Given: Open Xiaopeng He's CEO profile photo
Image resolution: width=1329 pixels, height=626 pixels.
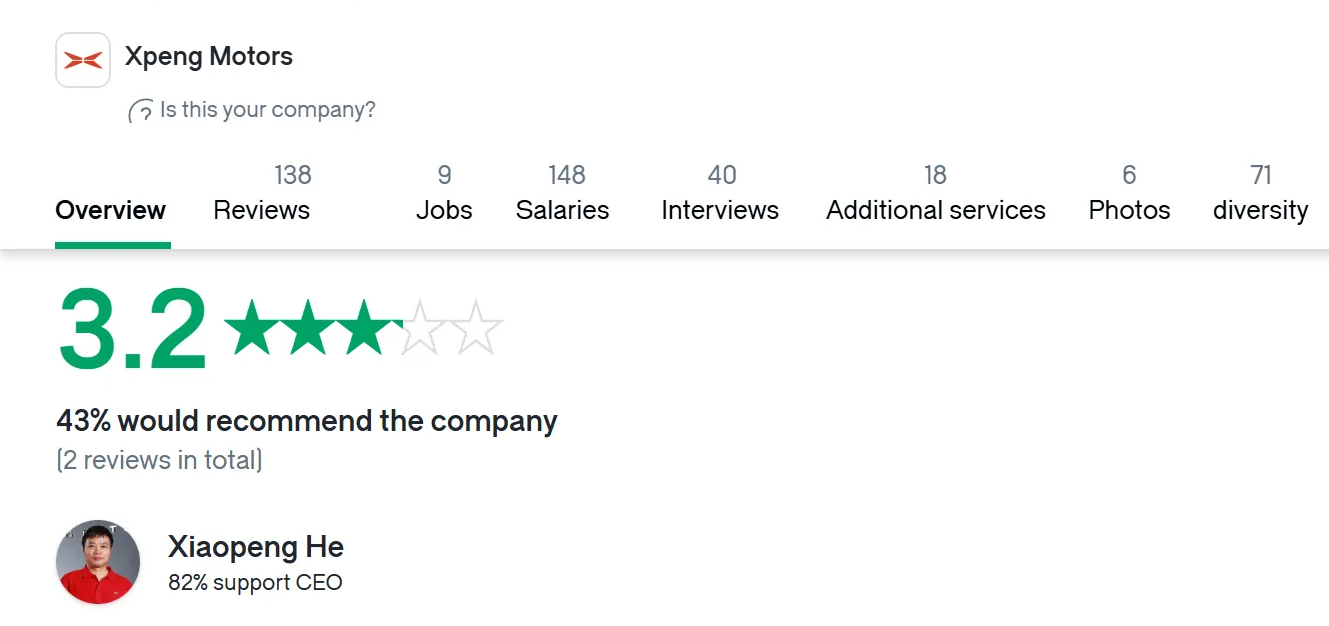Looking at the screenshot, I should [98, 562].
